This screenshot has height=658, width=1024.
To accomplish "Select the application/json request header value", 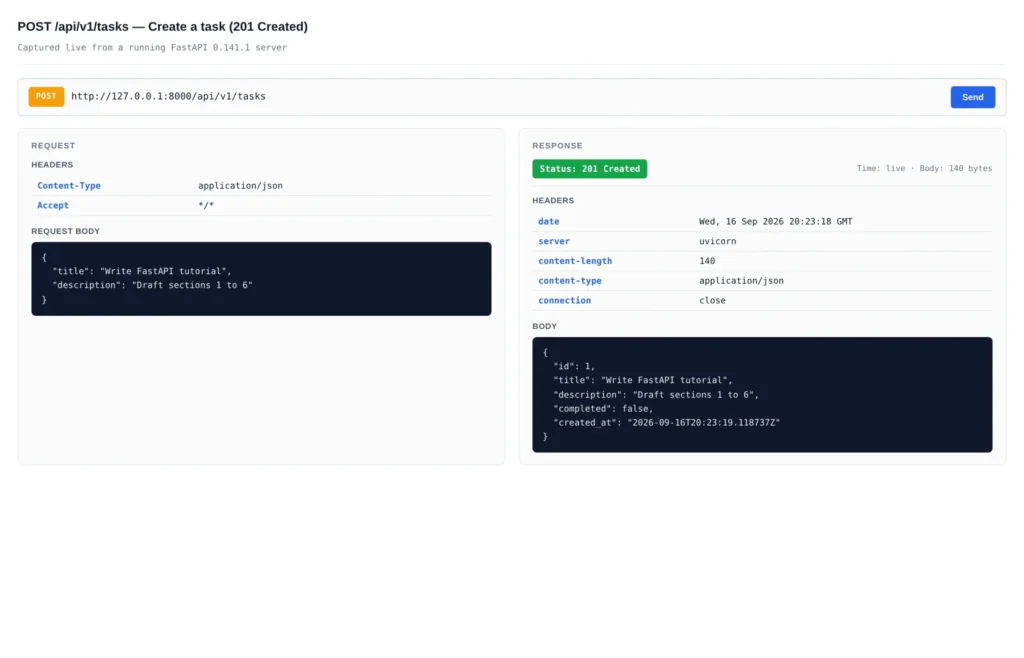I will tap(240, 186).
